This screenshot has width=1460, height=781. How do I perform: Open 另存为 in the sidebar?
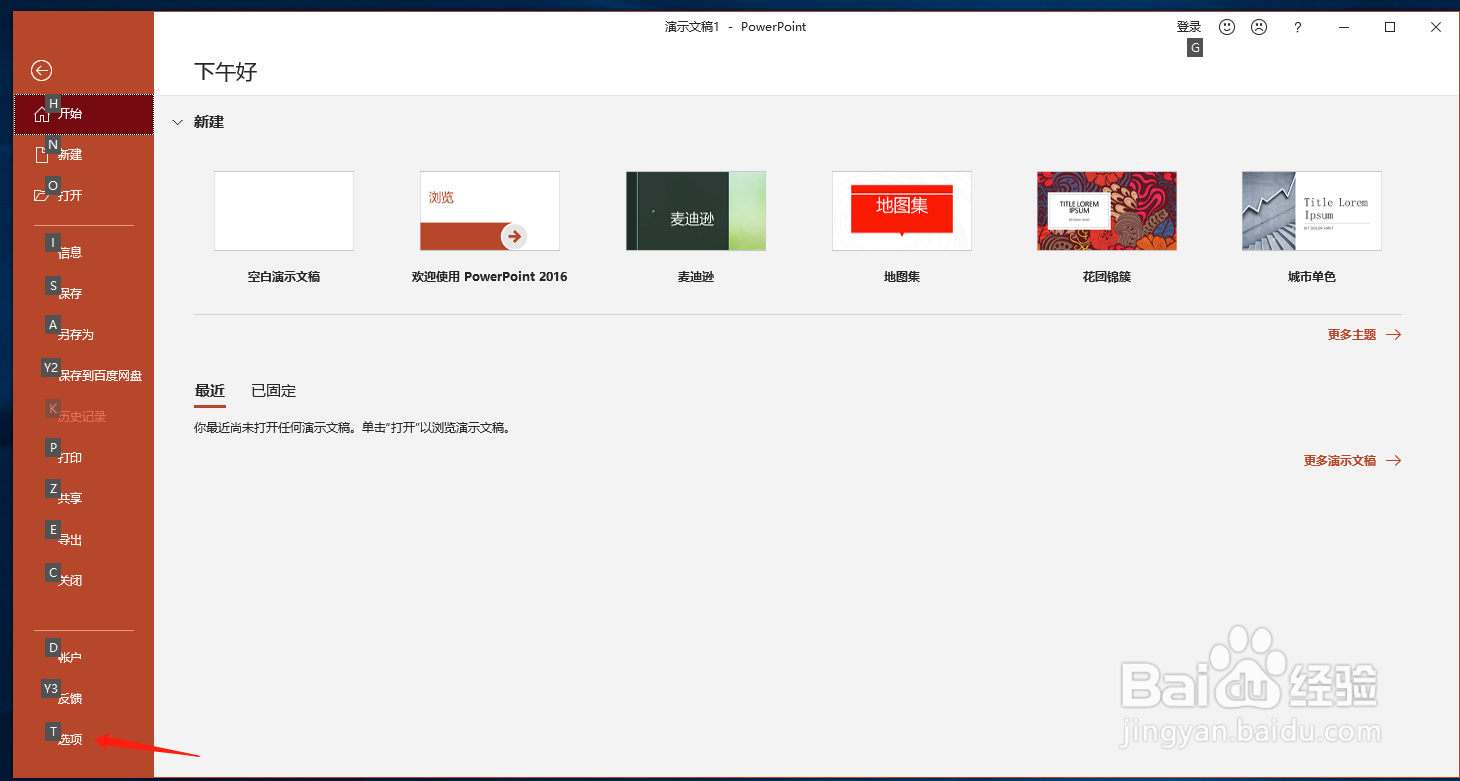pos(84,335)
